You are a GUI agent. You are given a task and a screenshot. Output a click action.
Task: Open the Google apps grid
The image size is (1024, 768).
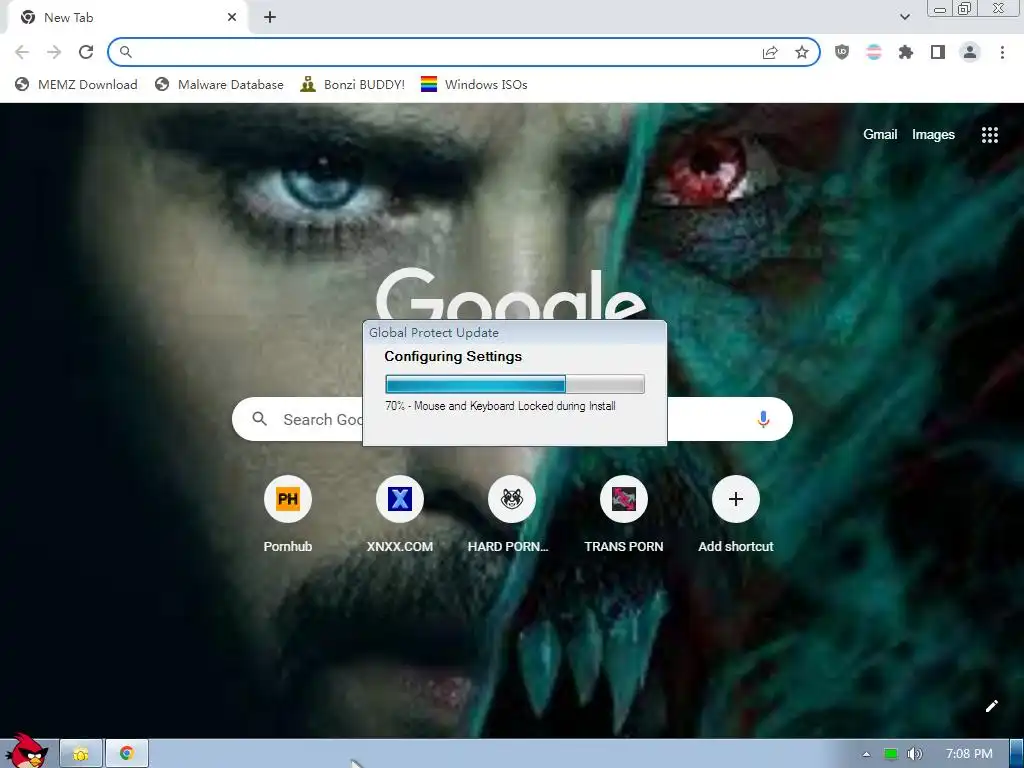[x=989, y=135]
